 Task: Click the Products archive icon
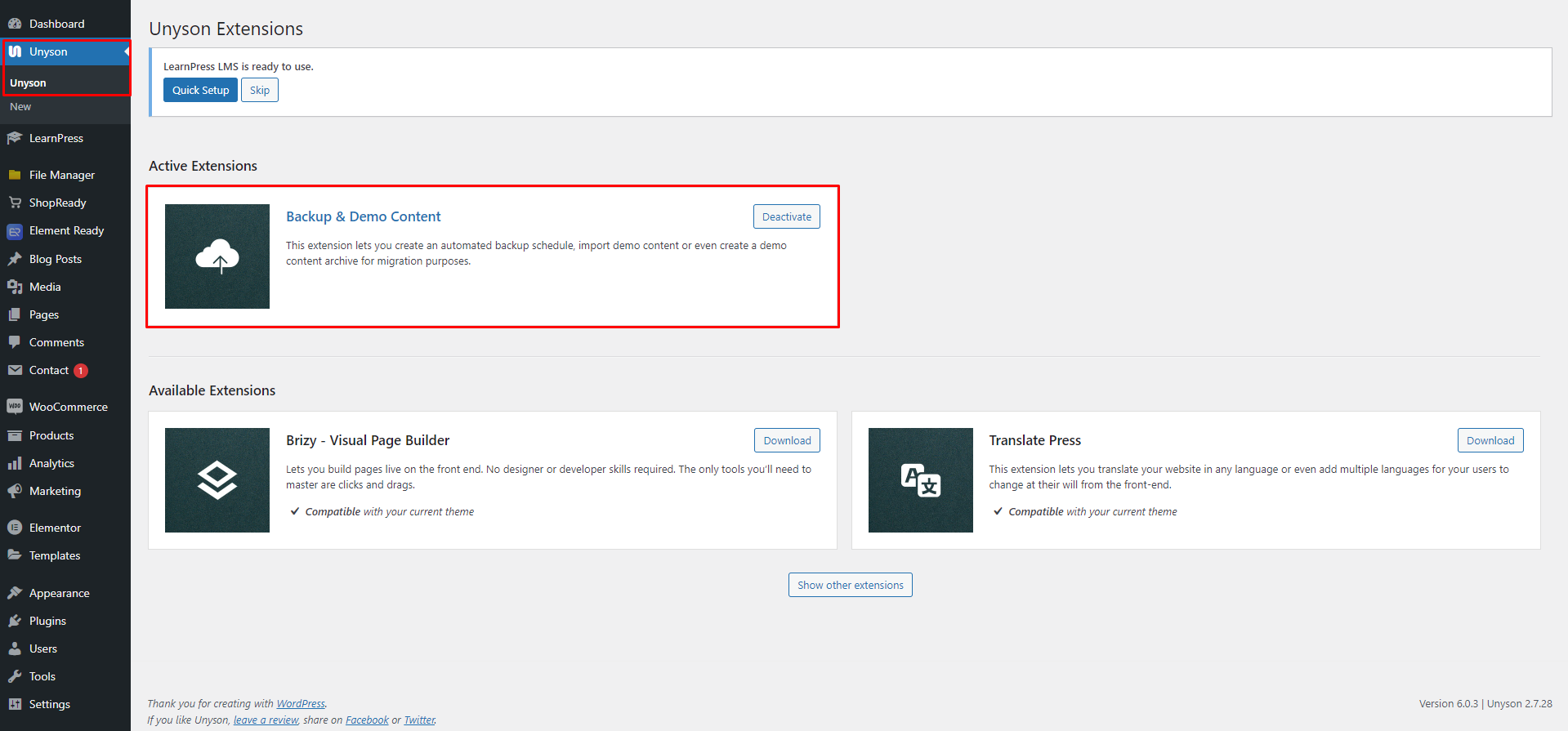tap(15, 435)
